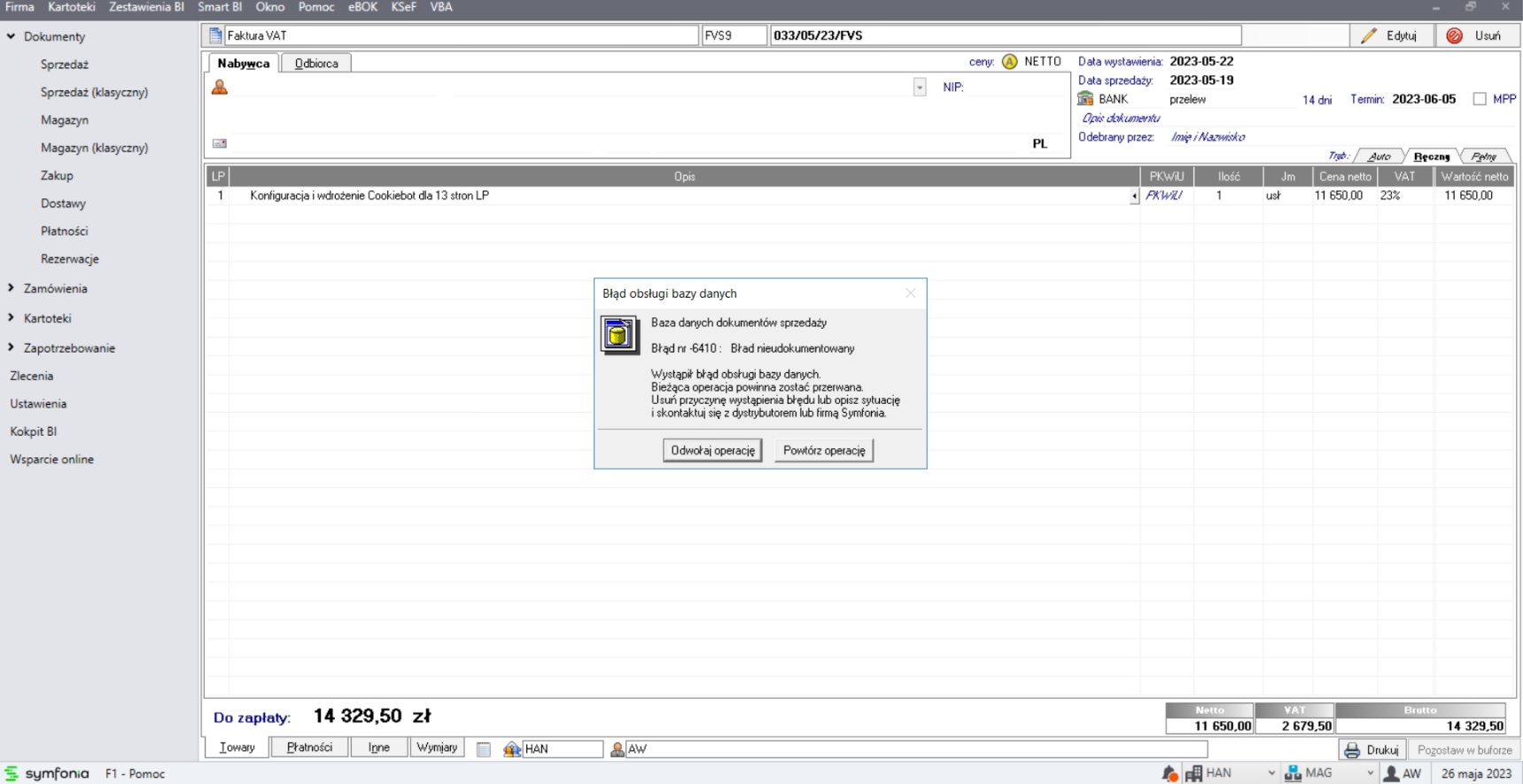
Task: Enable the MPP checkbox
Action: [1480, 99]
